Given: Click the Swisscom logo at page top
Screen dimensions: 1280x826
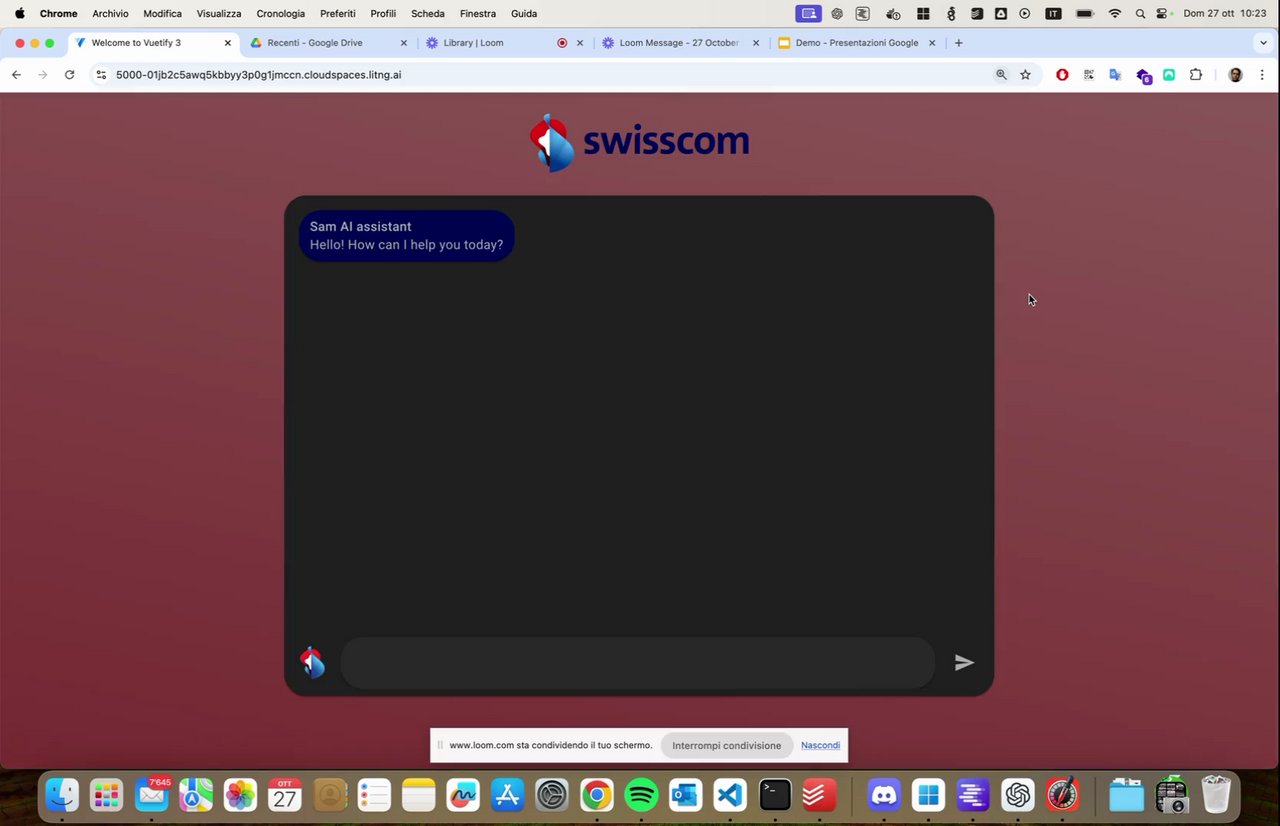Looking at the screenshot, I should pos(639,142).
